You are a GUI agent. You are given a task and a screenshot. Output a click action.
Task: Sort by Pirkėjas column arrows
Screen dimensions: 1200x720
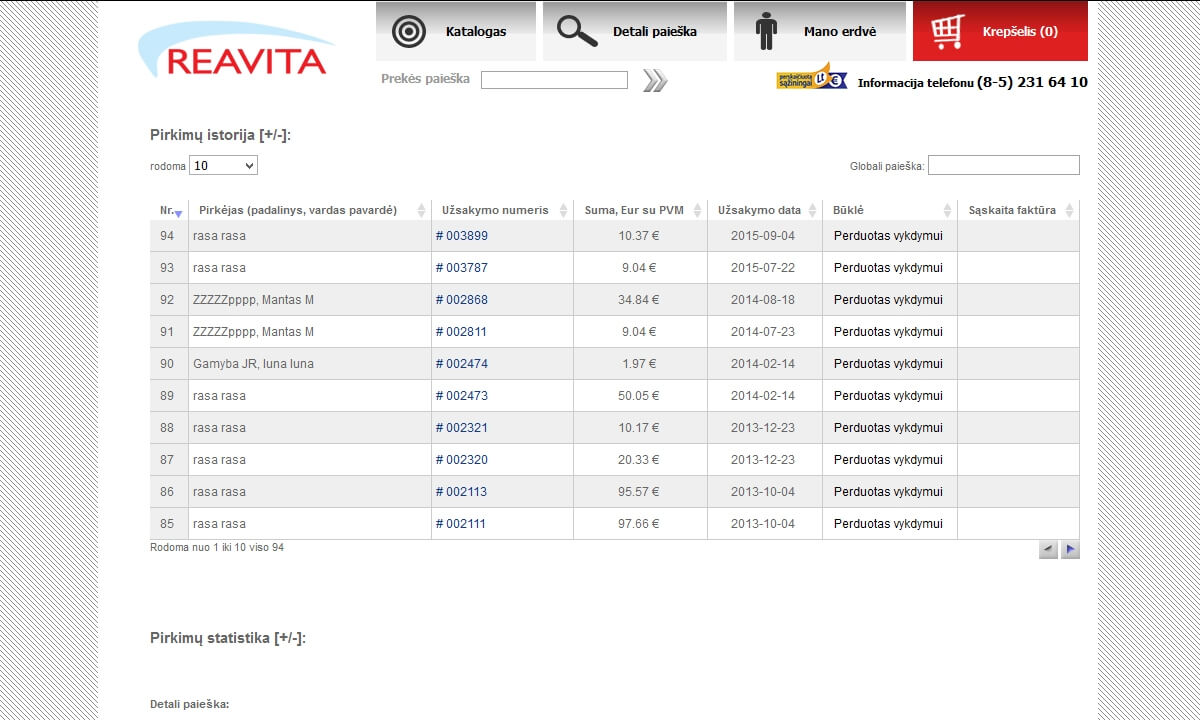(421, 211)
